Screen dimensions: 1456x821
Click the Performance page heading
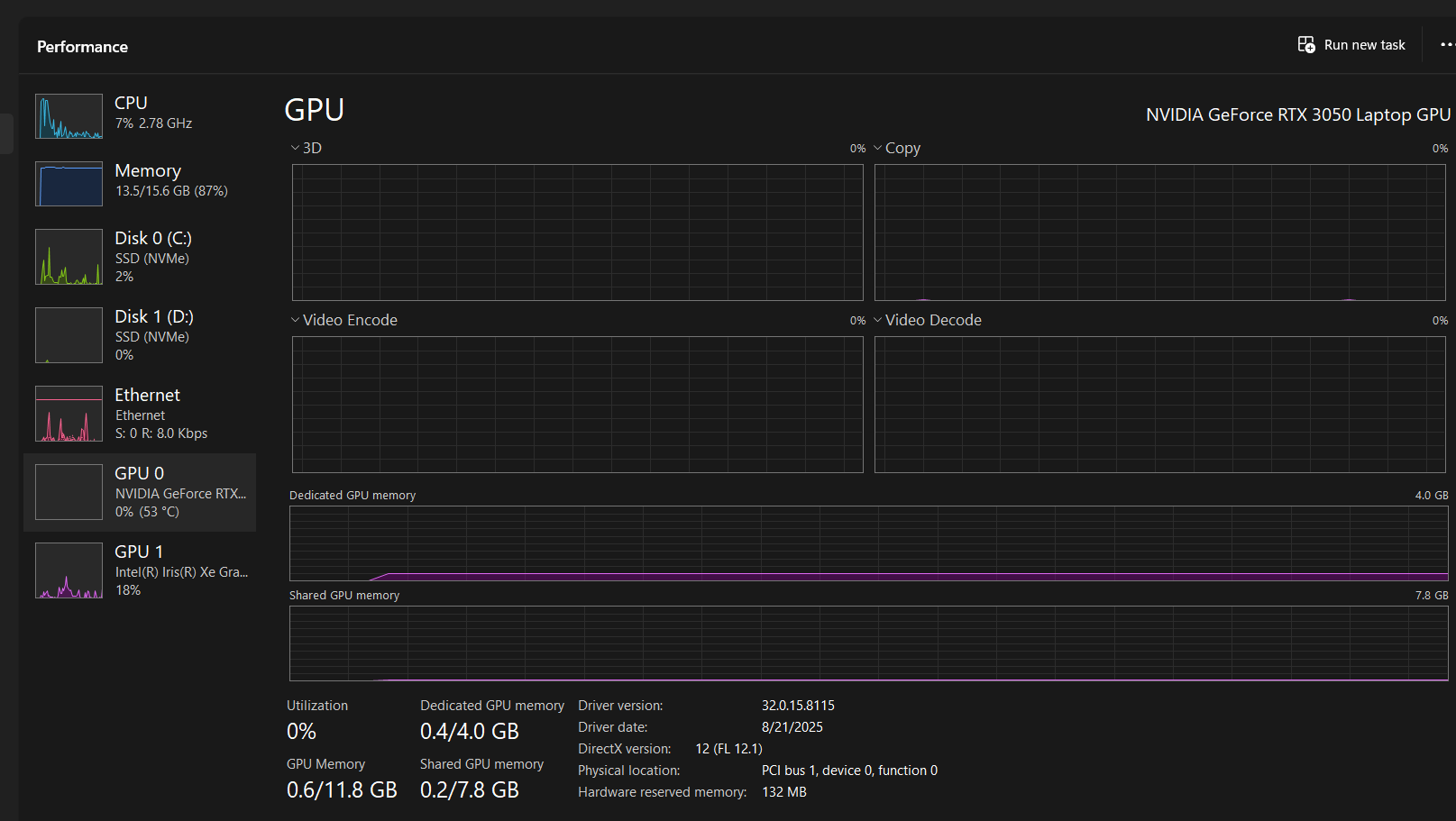coord(82,47)
